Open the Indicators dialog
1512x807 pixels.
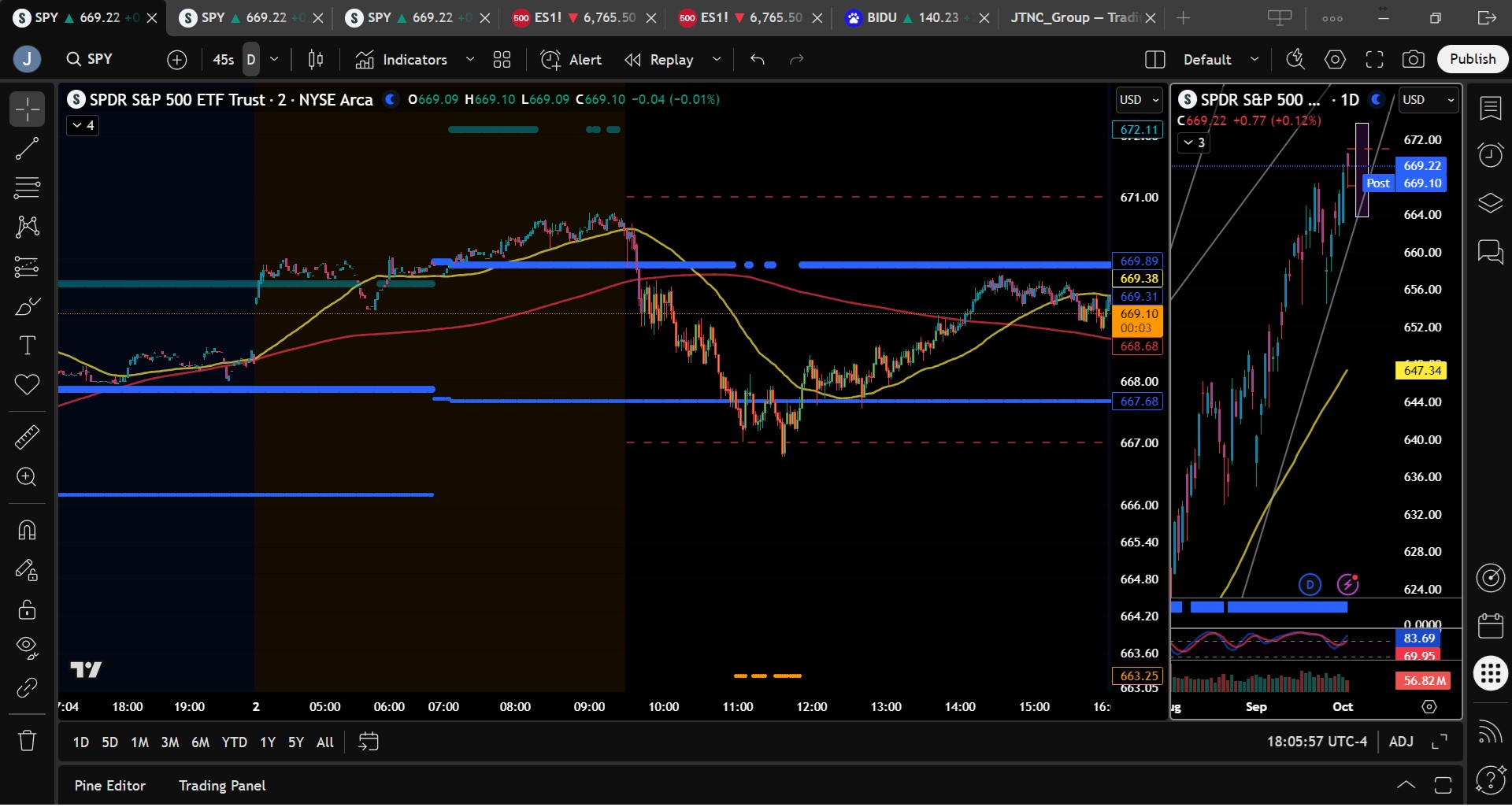[402, 59]
